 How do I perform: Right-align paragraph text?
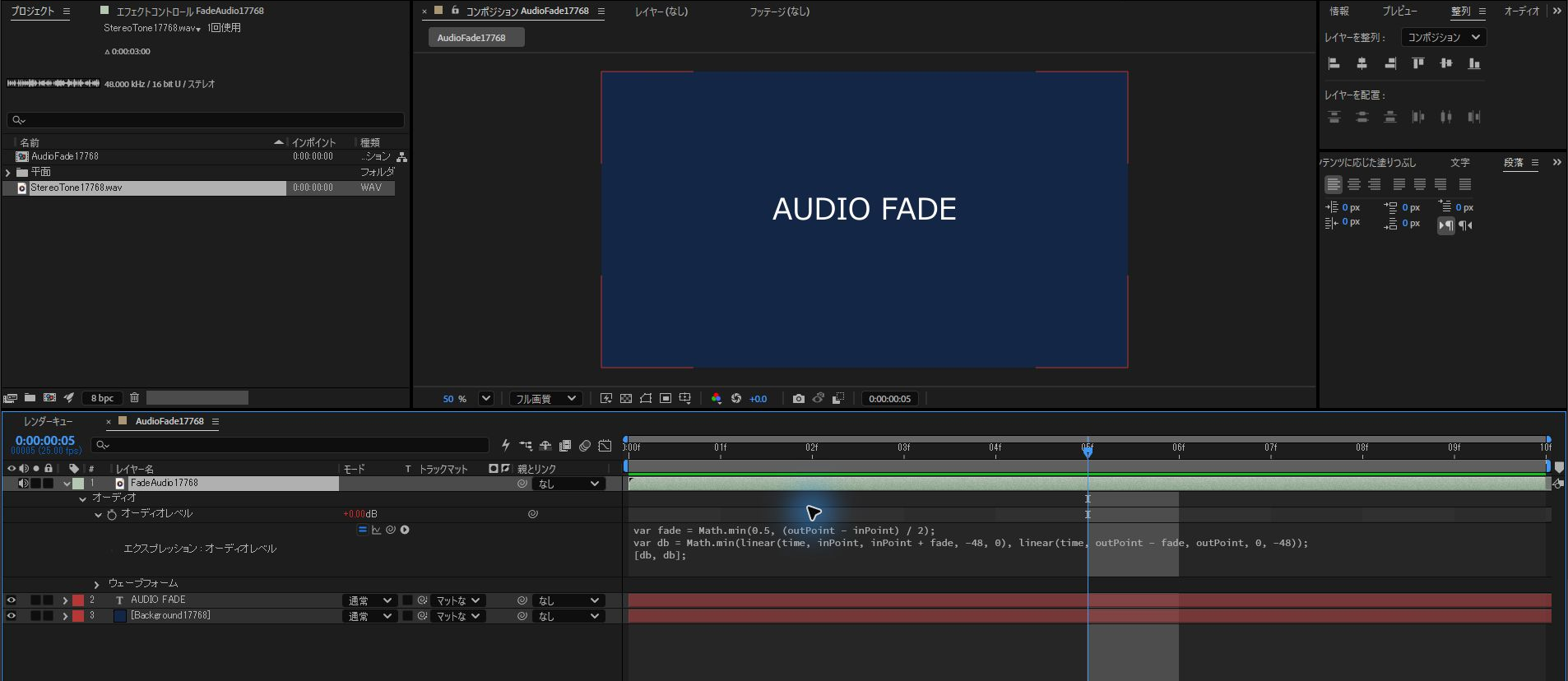1375,185
